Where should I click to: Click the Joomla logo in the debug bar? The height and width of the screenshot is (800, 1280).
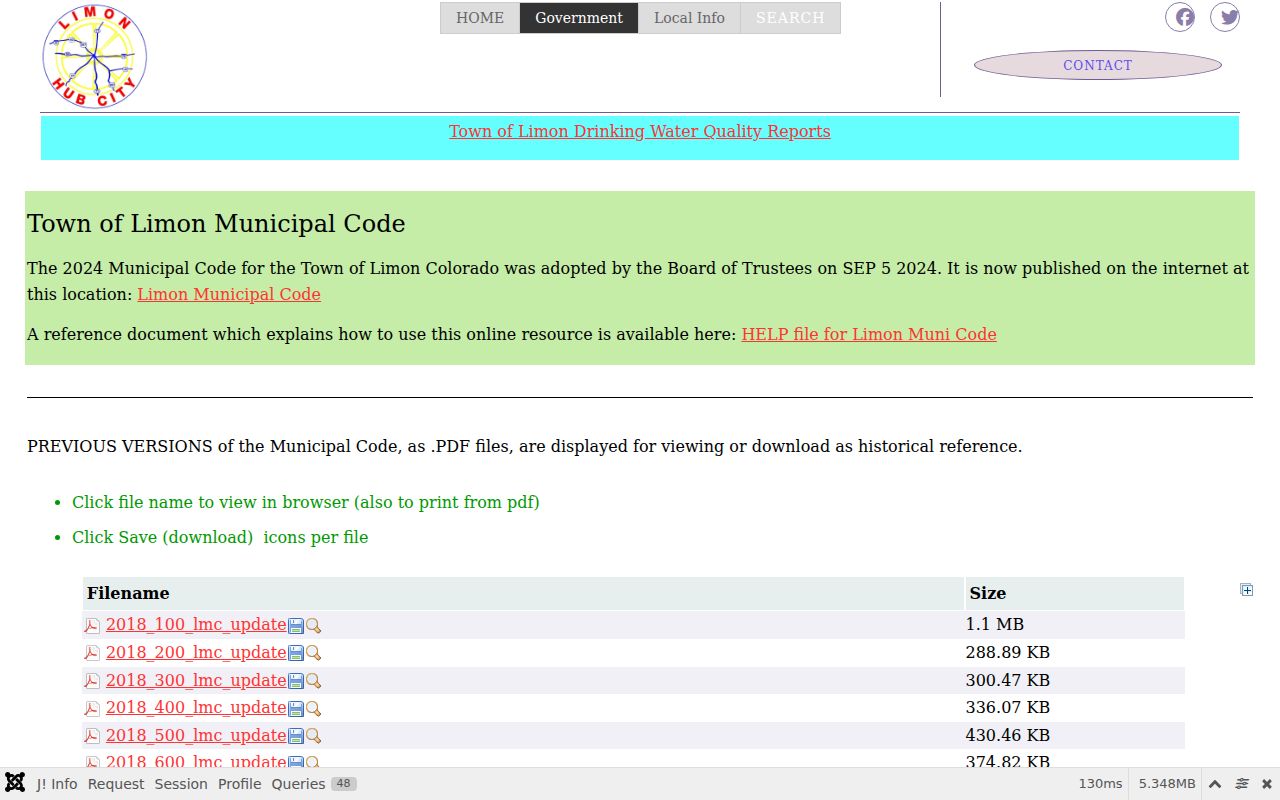tap(15, 783)
